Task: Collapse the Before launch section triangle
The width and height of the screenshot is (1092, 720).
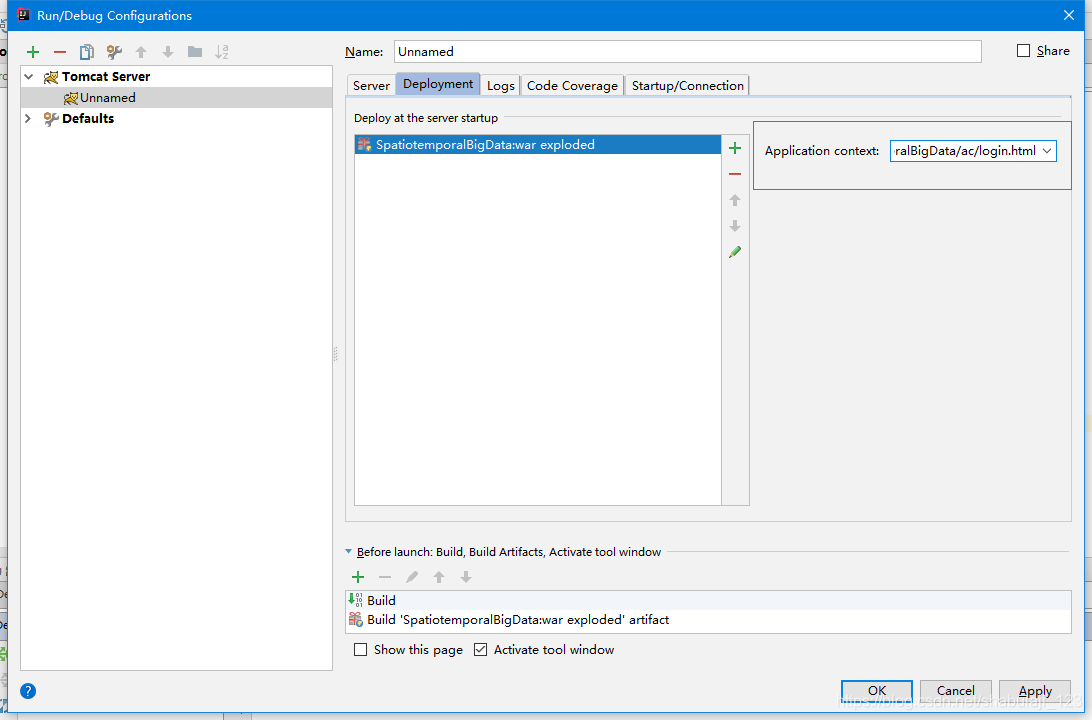Action: pos(348,551)
